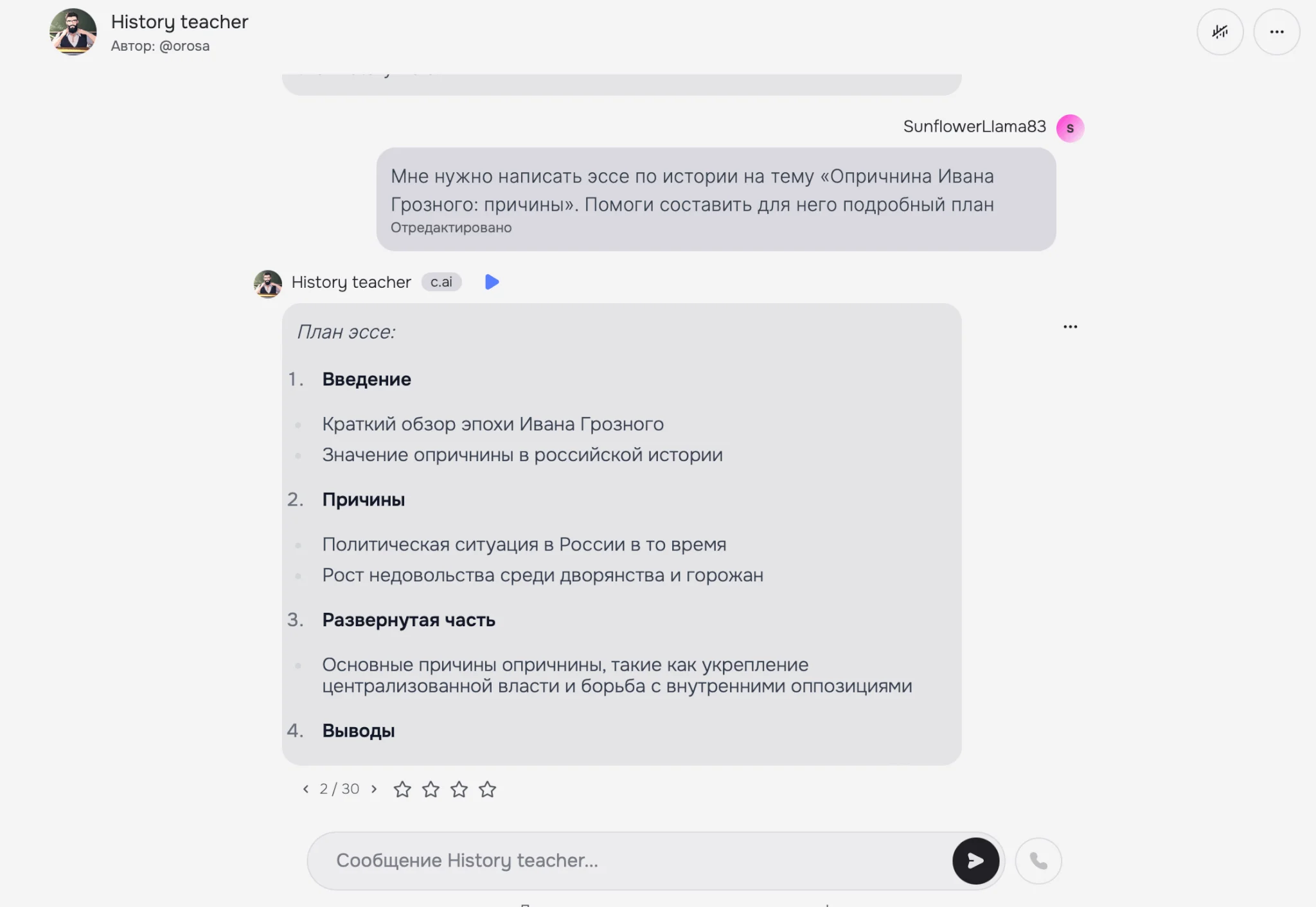Go to the previous response variant

306,789
